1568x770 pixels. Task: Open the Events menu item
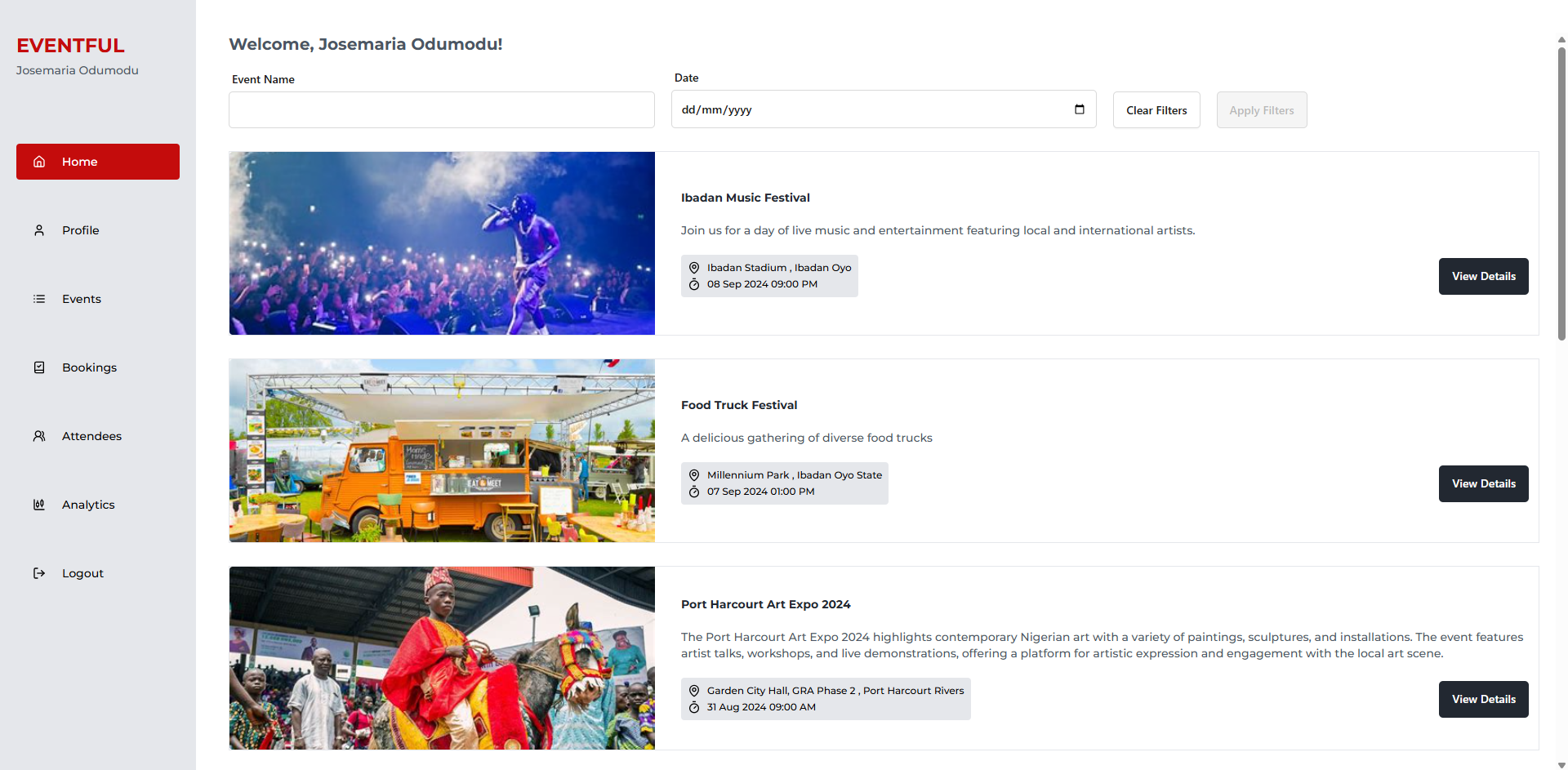click(x=82, y=299)
